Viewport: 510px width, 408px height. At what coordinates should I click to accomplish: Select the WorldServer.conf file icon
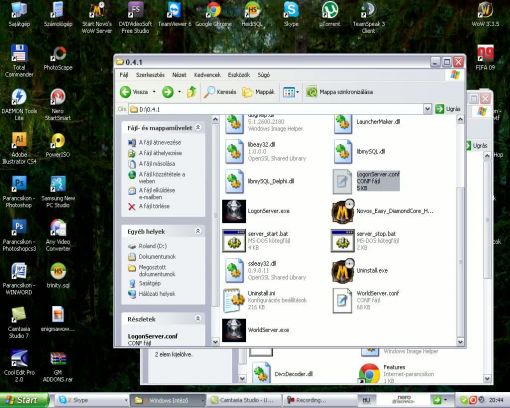342,301
